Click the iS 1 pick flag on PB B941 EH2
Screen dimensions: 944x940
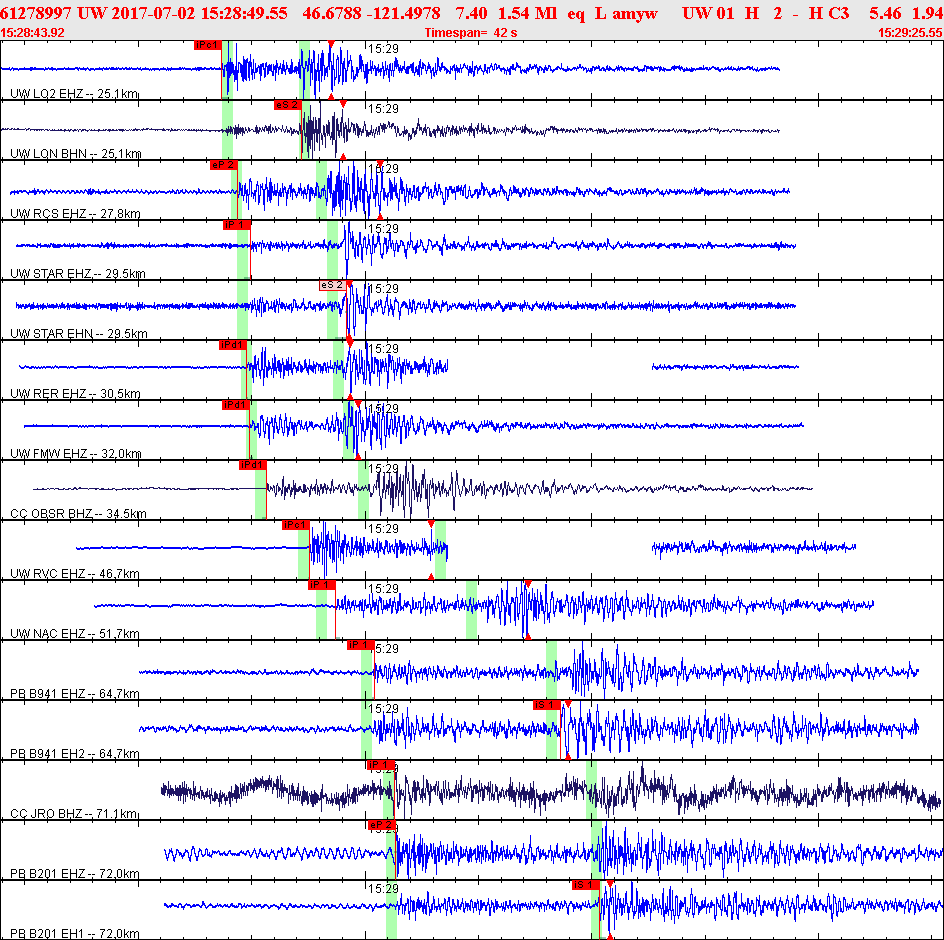(547, 705)
